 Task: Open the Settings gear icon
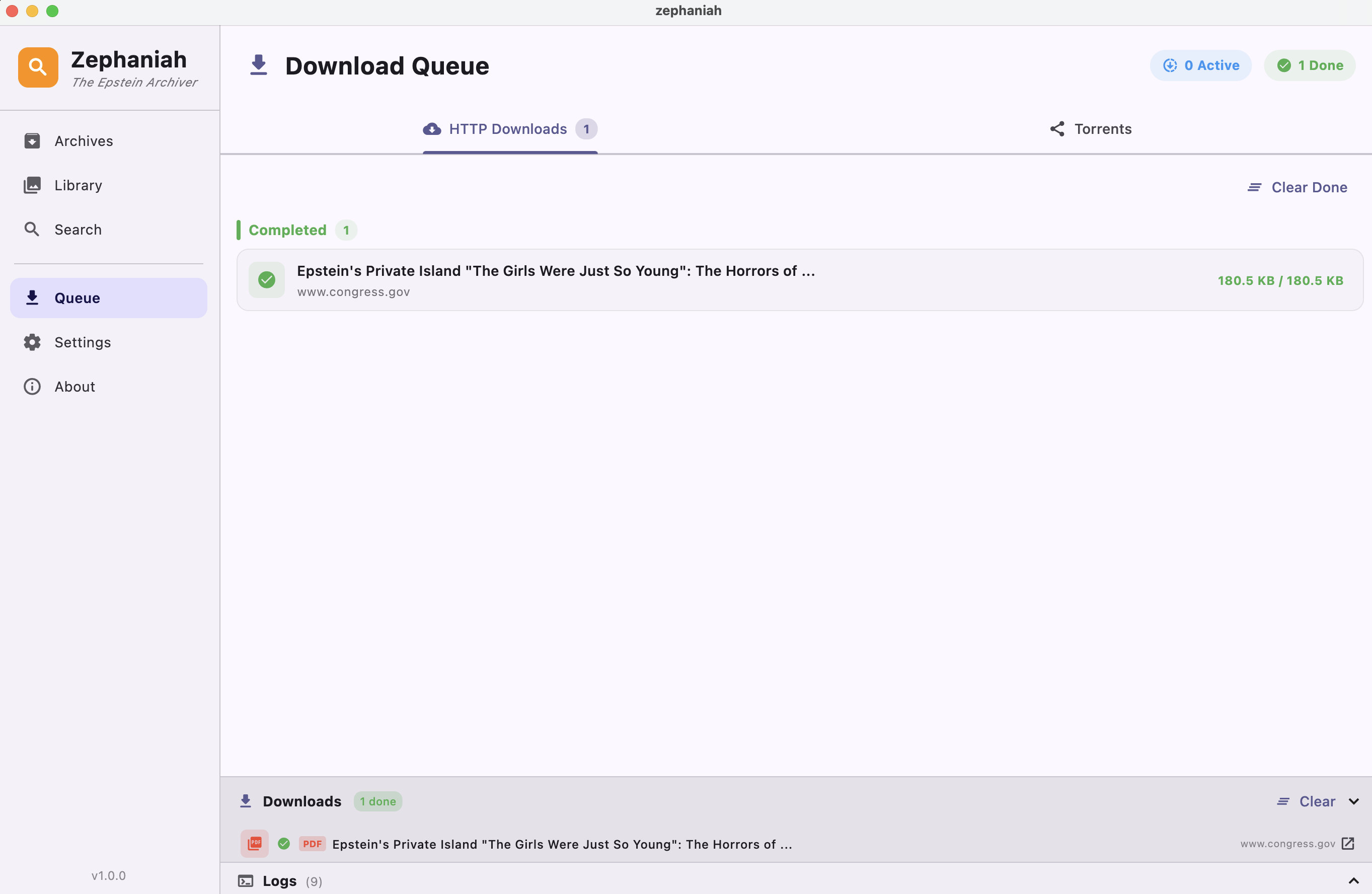pyautogui.click(x=32, y=342)
